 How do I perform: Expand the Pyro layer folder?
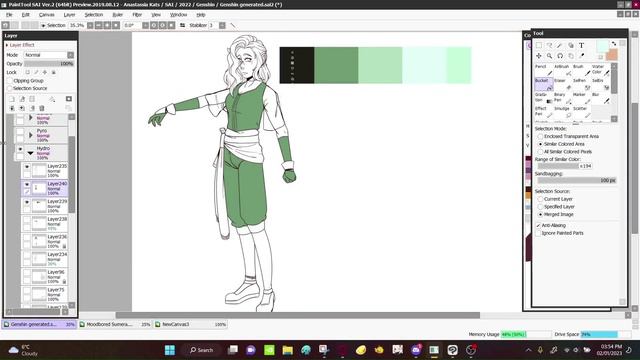pyautogui.click(x=31, y=135)
